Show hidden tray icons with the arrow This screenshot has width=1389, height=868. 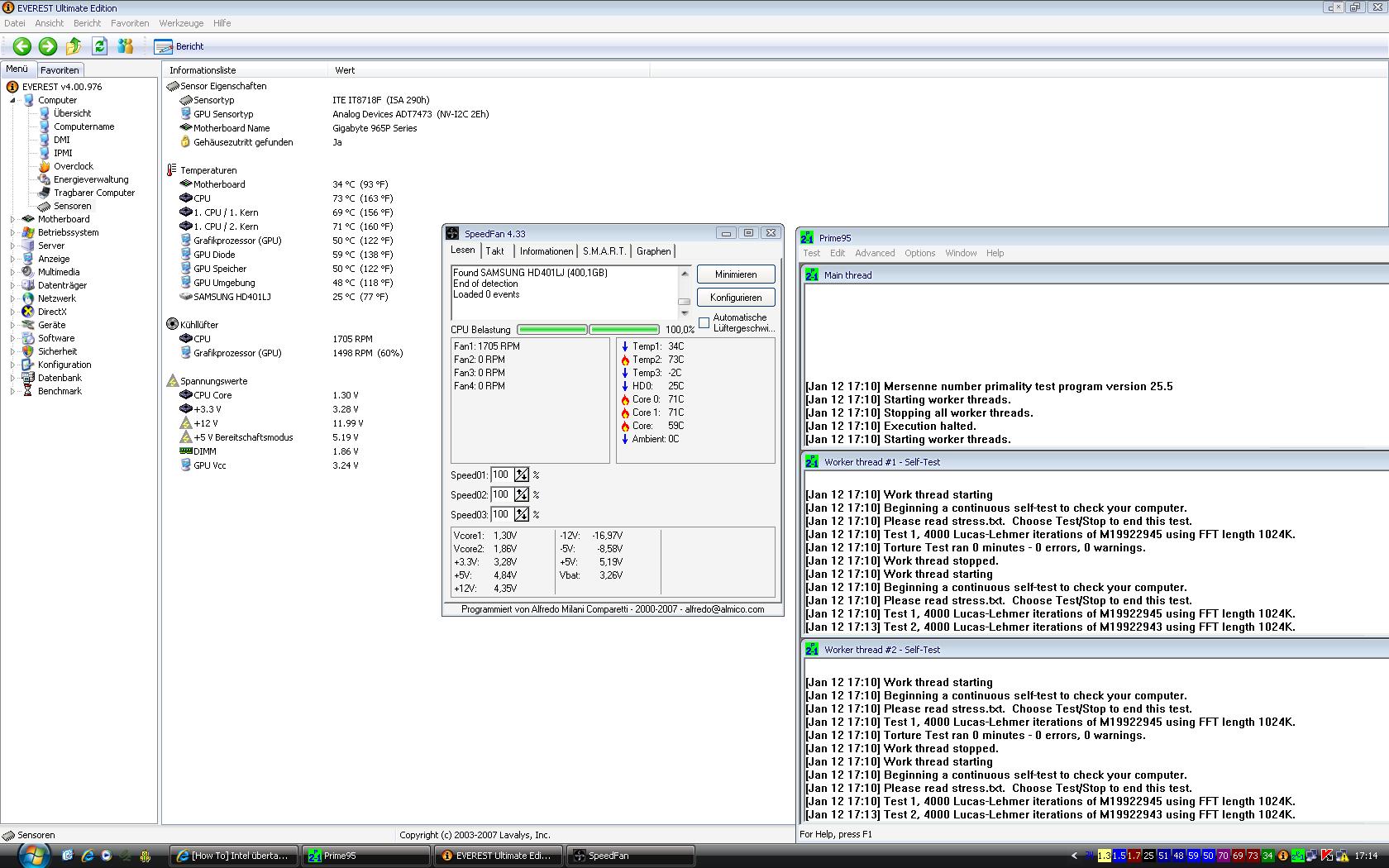tap(1074, 856)
